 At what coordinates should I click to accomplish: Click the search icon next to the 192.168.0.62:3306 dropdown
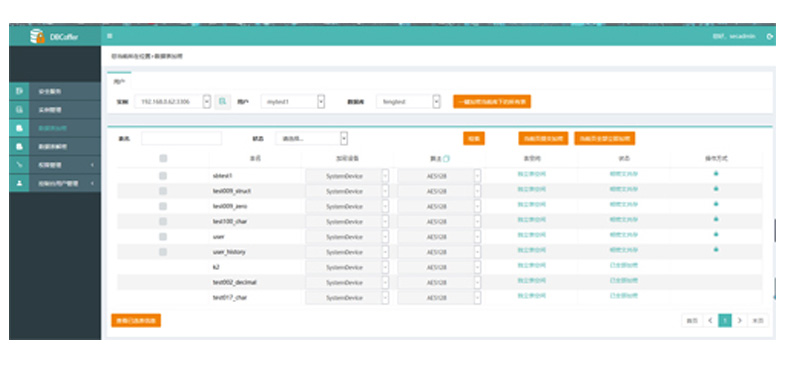click(x=223, y=102)
